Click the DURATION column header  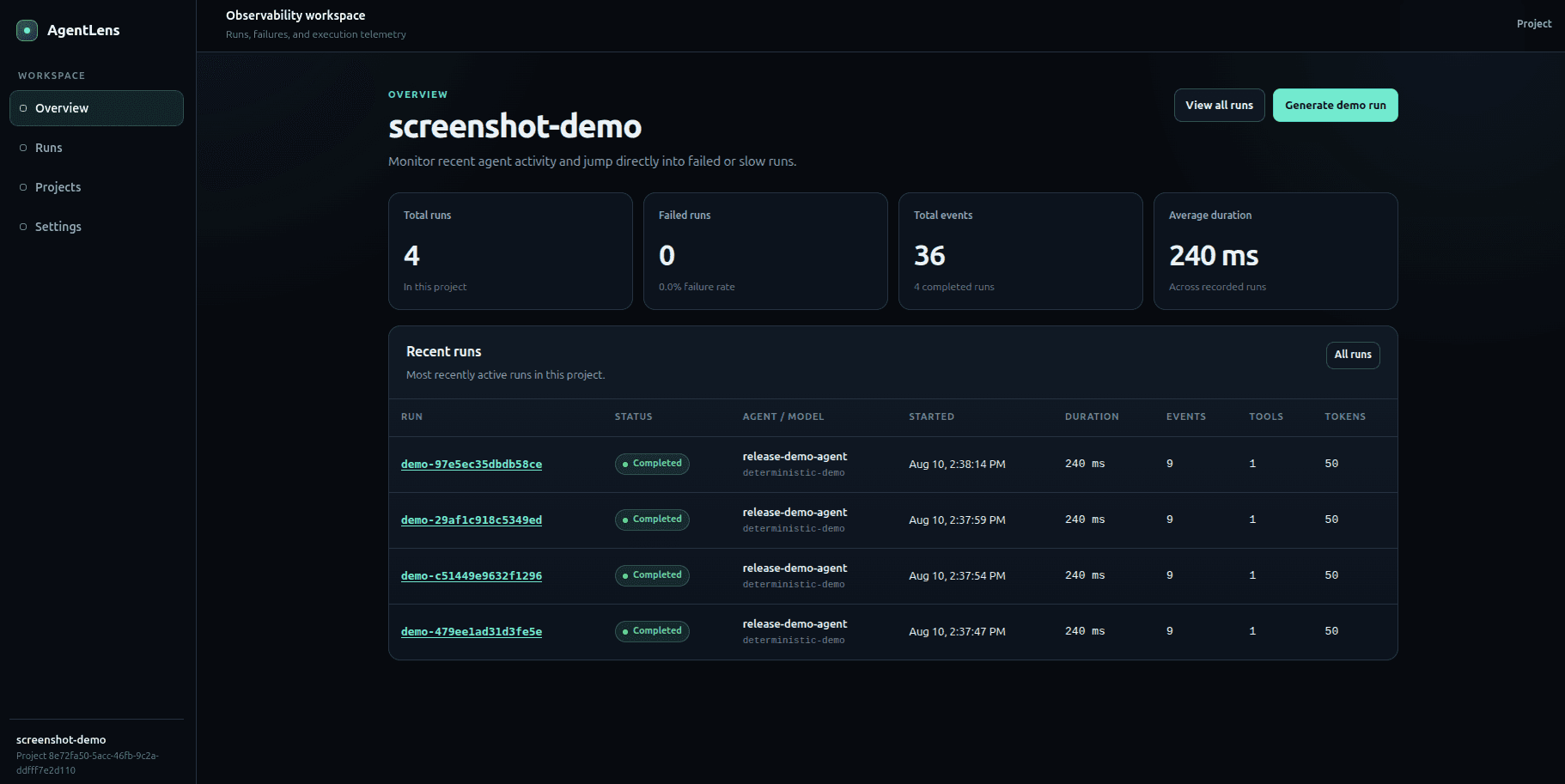click(1092, 416)
